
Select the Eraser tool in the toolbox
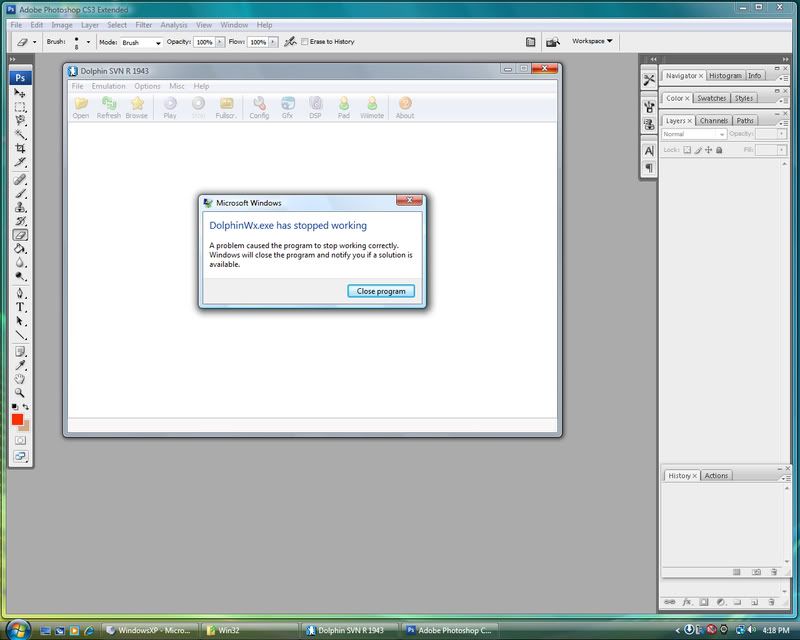click(x=20, y=235)
